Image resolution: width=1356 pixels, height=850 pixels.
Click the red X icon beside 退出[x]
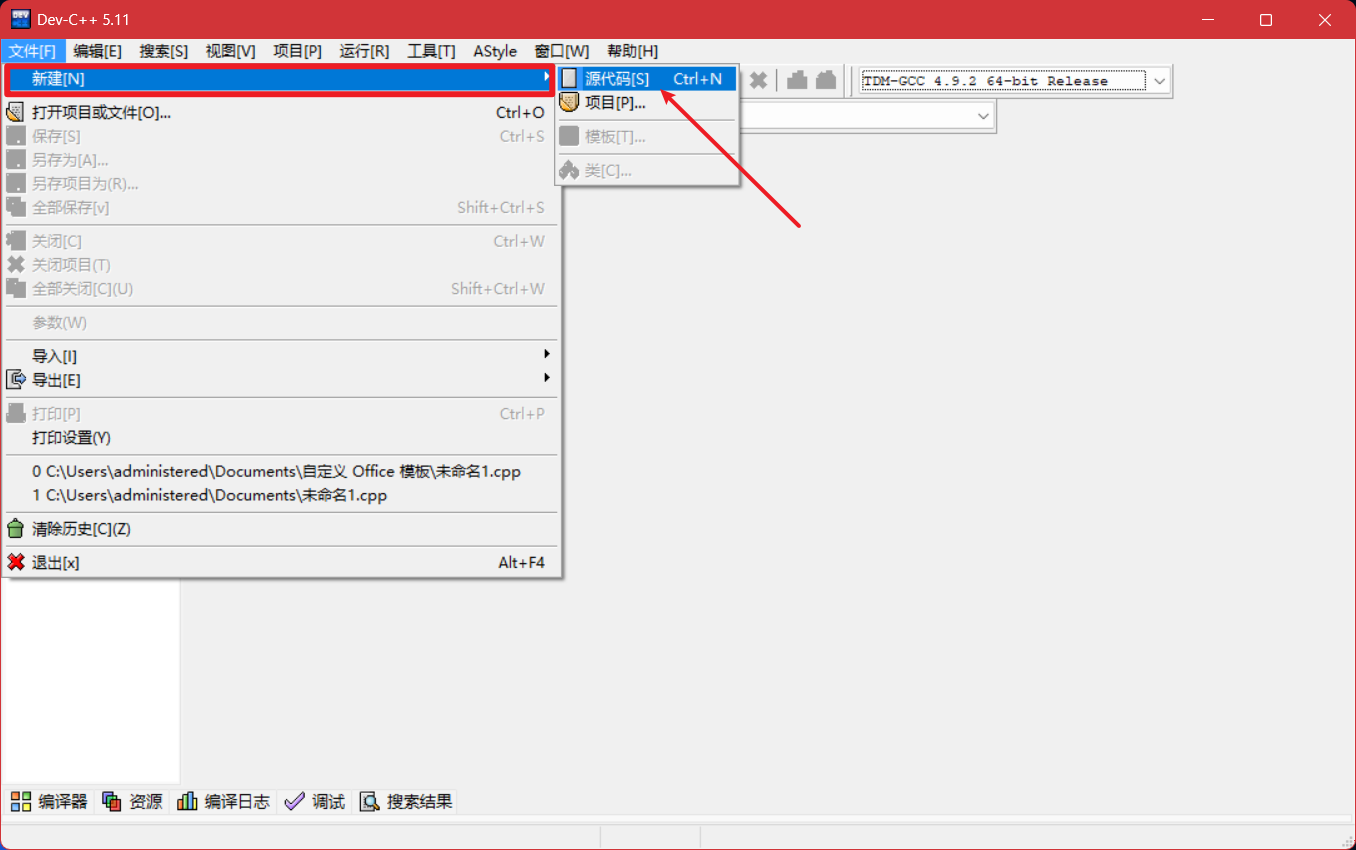(x=15, y=563)
